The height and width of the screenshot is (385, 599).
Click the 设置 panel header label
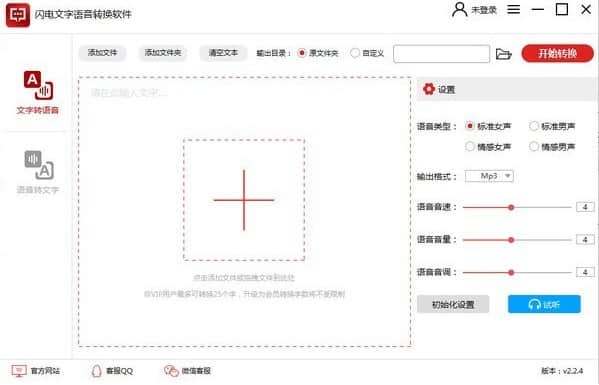coord(446,89)
